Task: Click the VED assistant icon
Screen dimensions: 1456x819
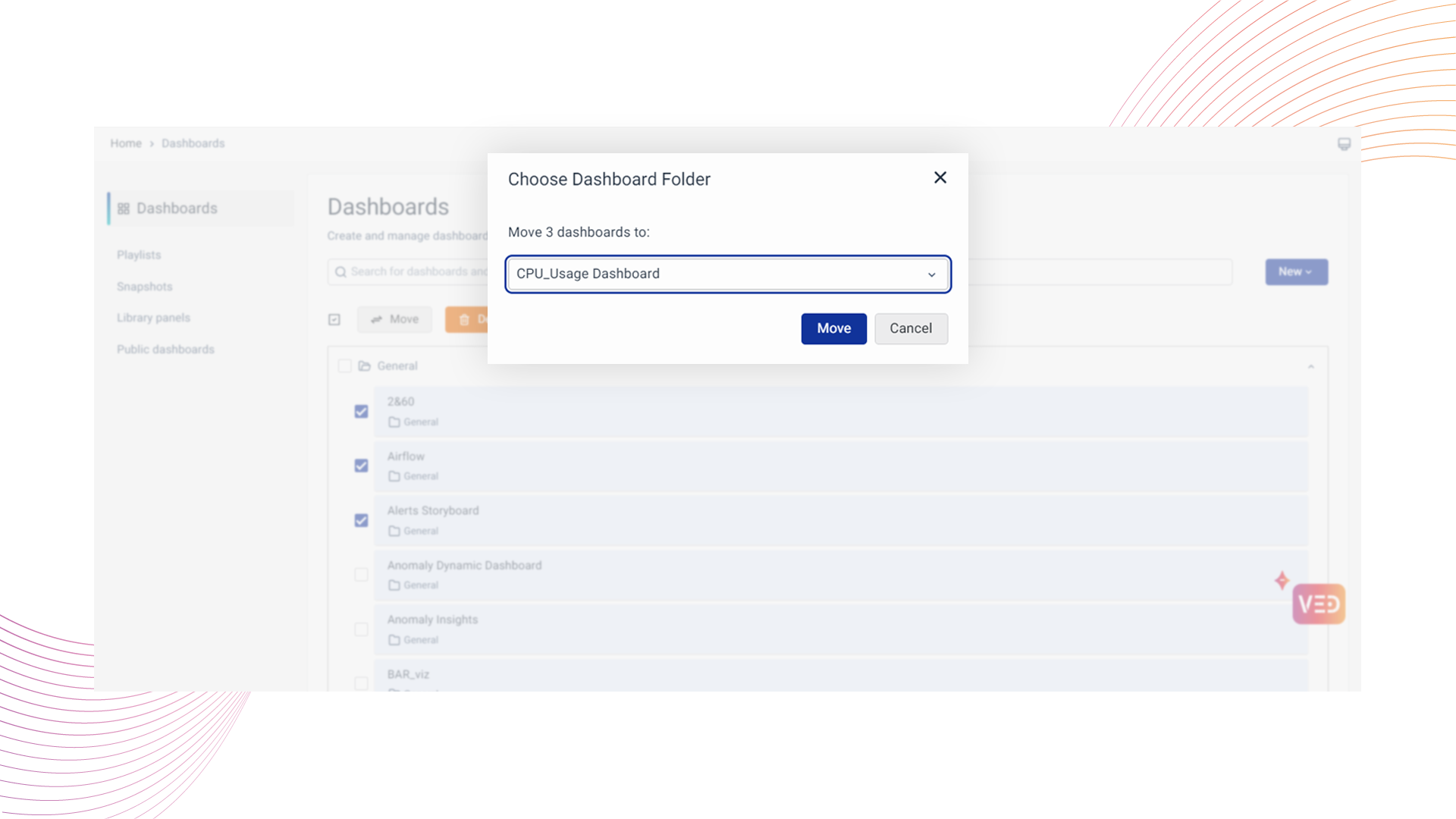Action: 1318,604
